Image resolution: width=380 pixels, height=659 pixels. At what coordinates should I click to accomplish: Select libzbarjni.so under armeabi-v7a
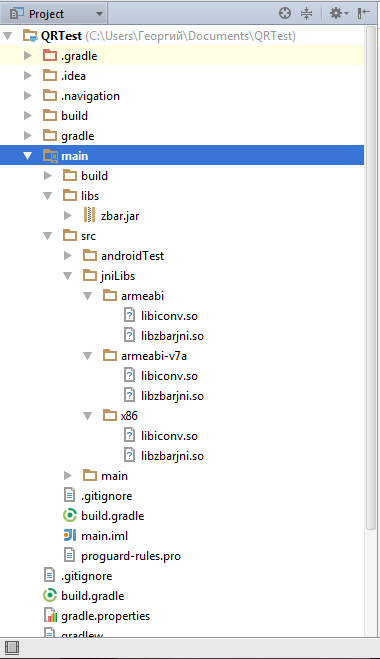click(172, 396)
